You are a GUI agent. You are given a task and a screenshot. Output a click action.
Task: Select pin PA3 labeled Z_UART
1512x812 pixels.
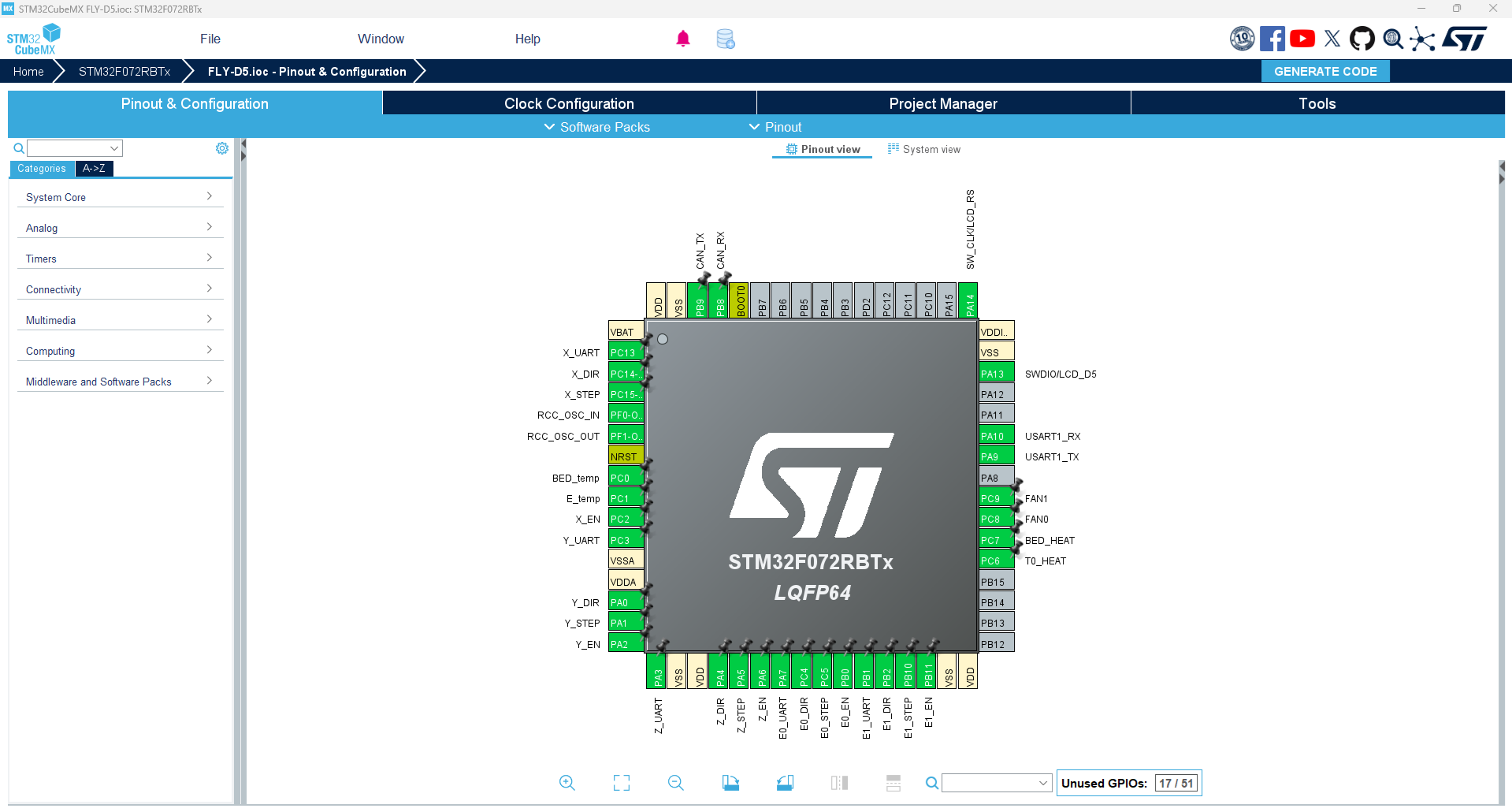tap(656, 671)
